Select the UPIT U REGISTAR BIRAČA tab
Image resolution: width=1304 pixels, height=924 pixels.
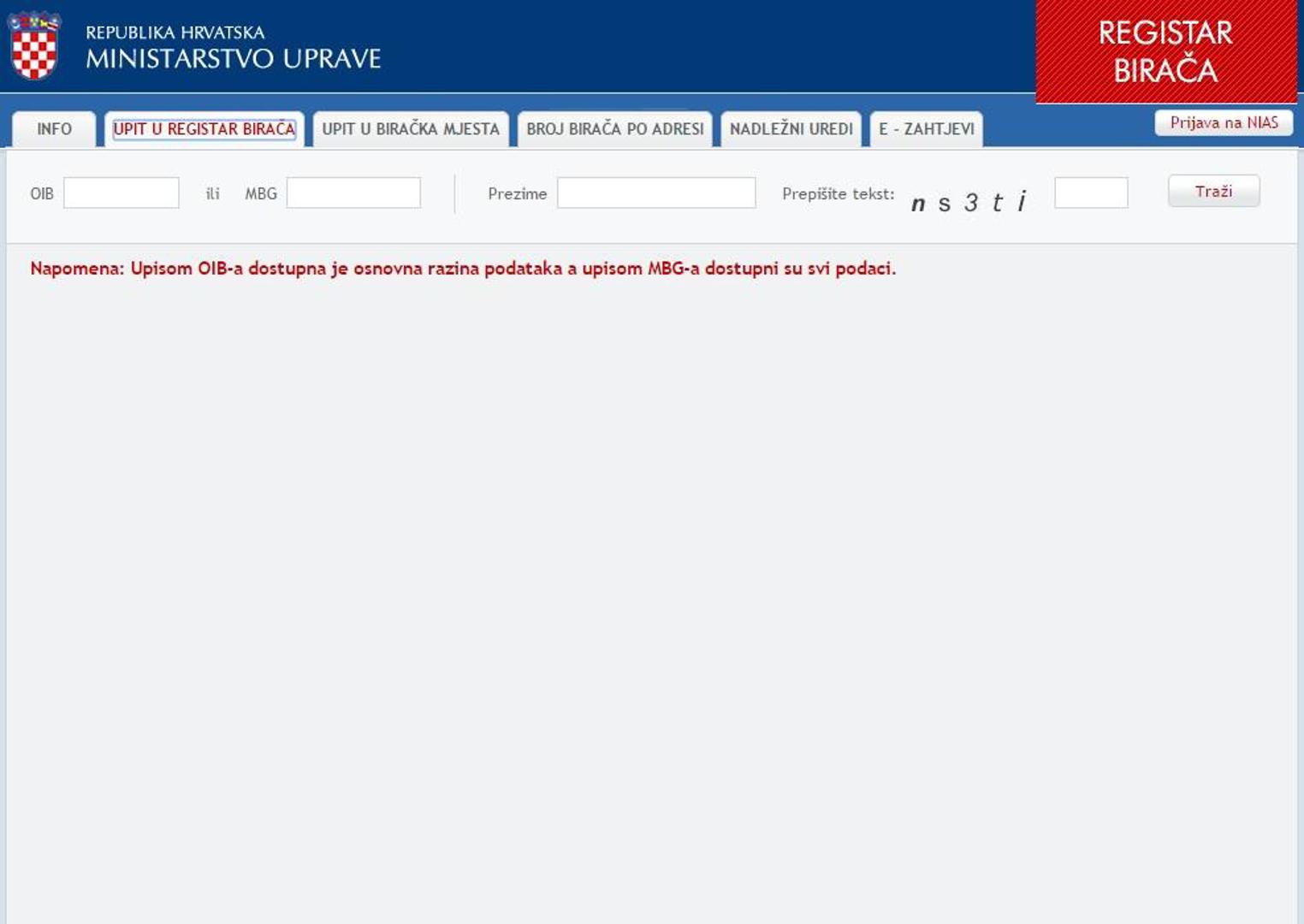[x=204, y=129]
